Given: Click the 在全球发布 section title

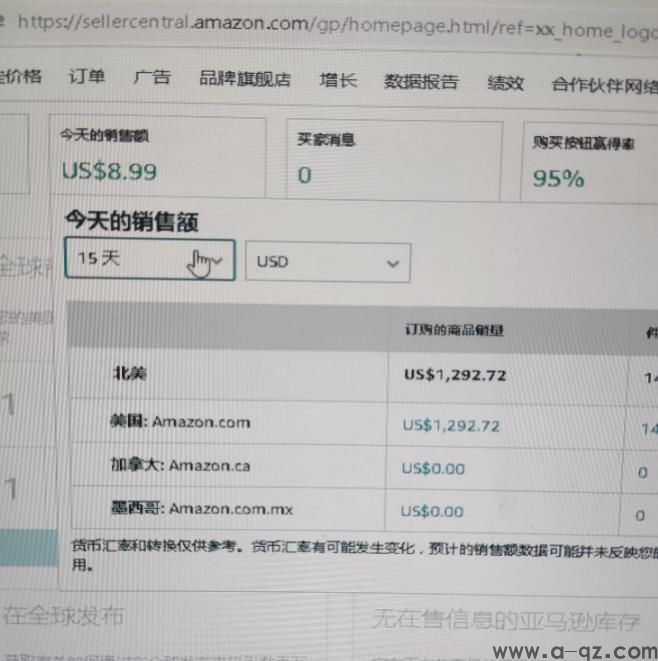Looking at the screenshot, I should click(x=63, y=616).
